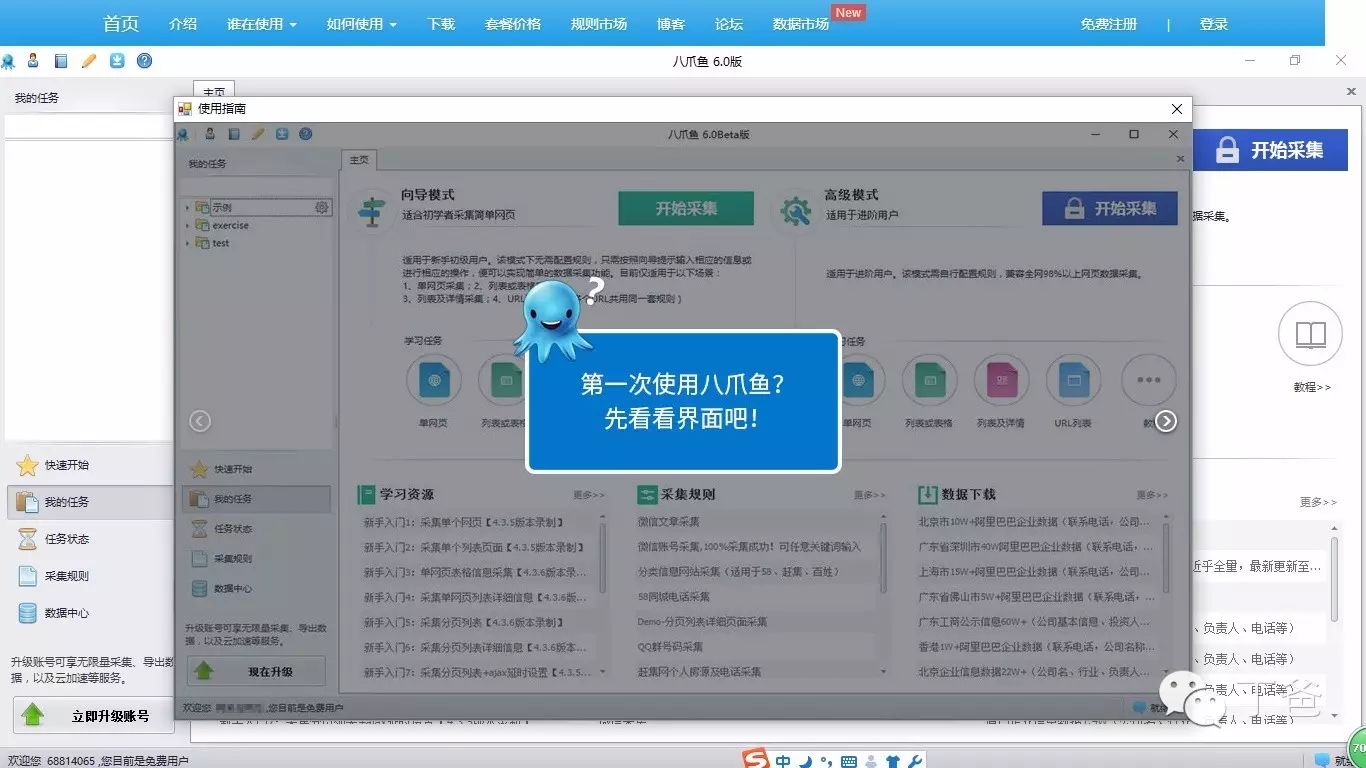Click green 开始采集 button under 向导模式
Viewport: 1366px width, 768px height.
tap(686, 208)
